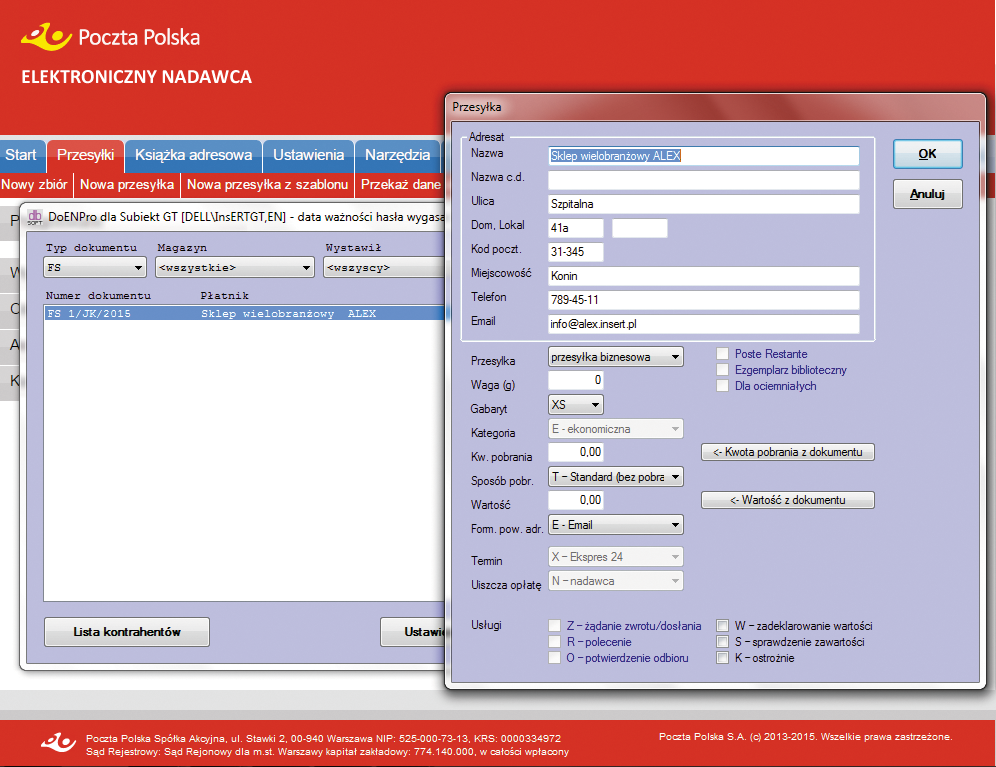Image resolution: width=996 pixels, height=767 pixels.
Task: Click the Anuluj button
Action: click(x=927, y=194)
